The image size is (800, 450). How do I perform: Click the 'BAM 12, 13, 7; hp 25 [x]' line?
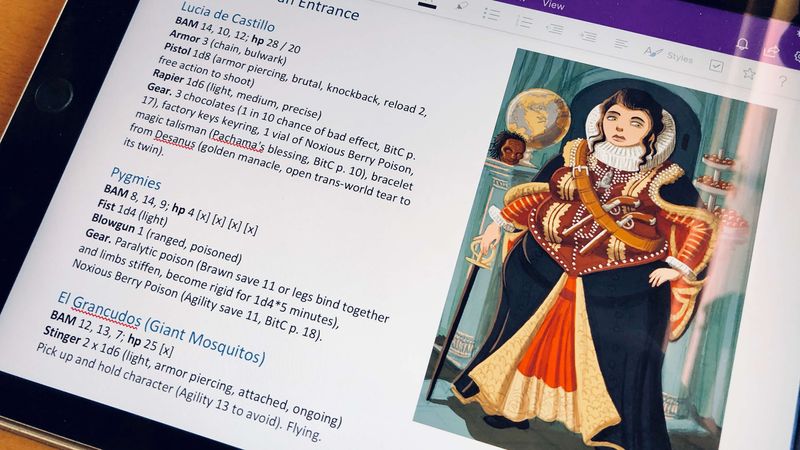click(x=112, y=334)
